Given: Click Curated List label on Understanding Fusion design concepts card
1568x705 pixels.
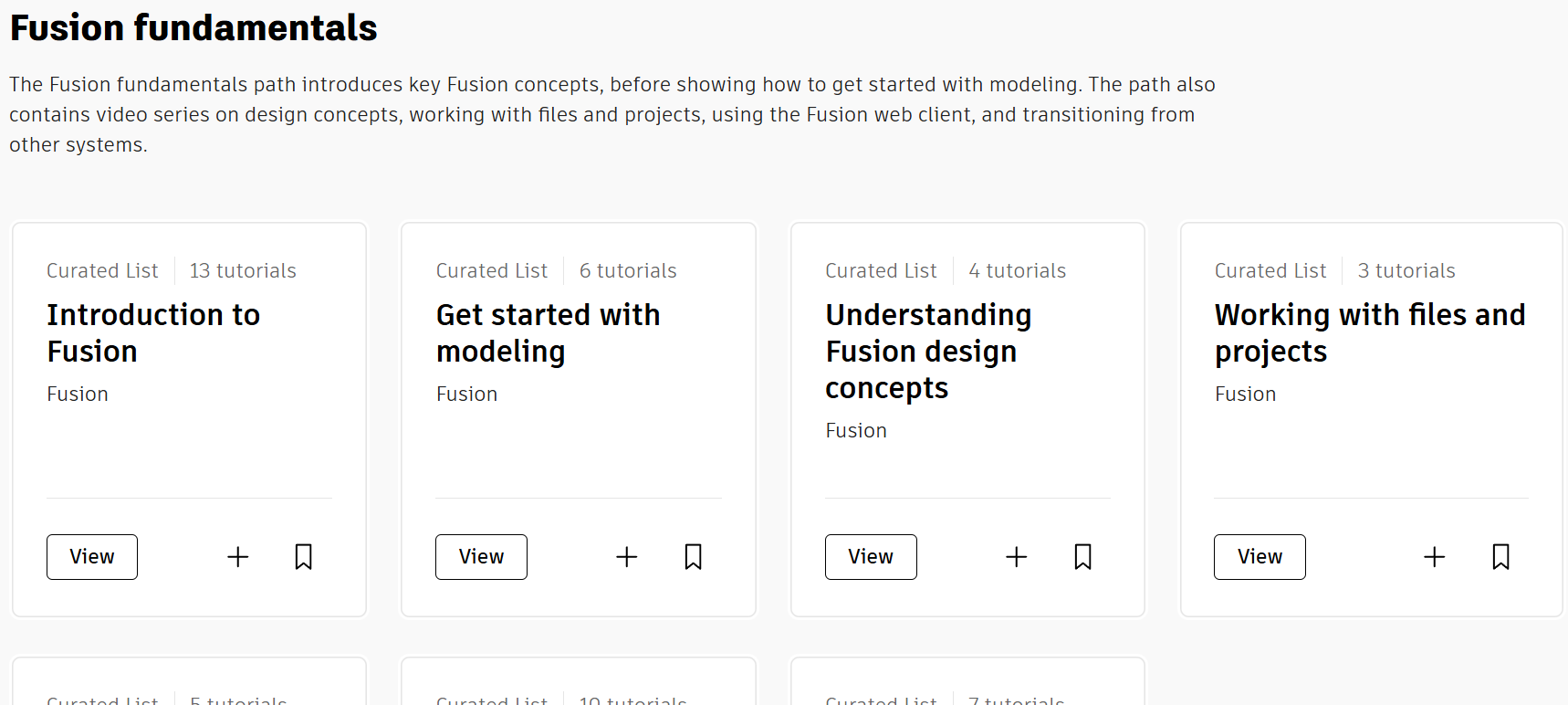Looking at the screenshot, I should (881, 271).
